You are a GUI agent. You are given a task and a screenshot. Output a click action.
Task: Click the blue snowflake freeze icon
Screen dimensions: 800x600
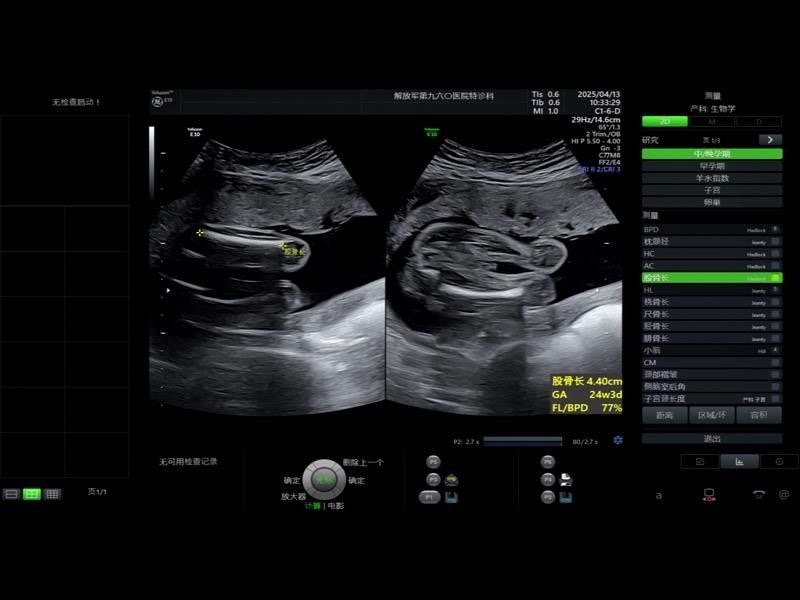618,440
